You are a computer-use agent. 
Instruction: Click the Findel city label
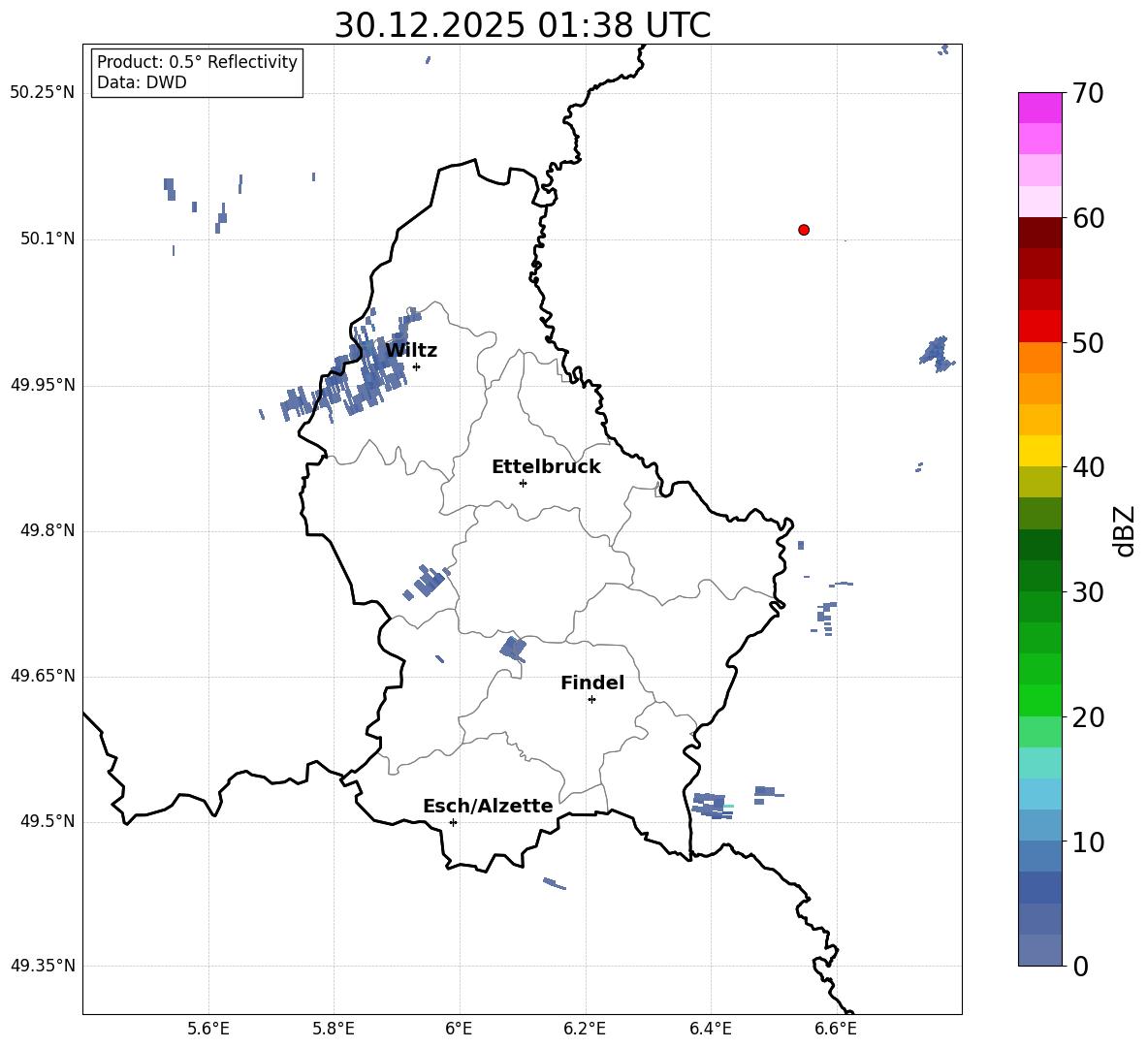point(592,683)
